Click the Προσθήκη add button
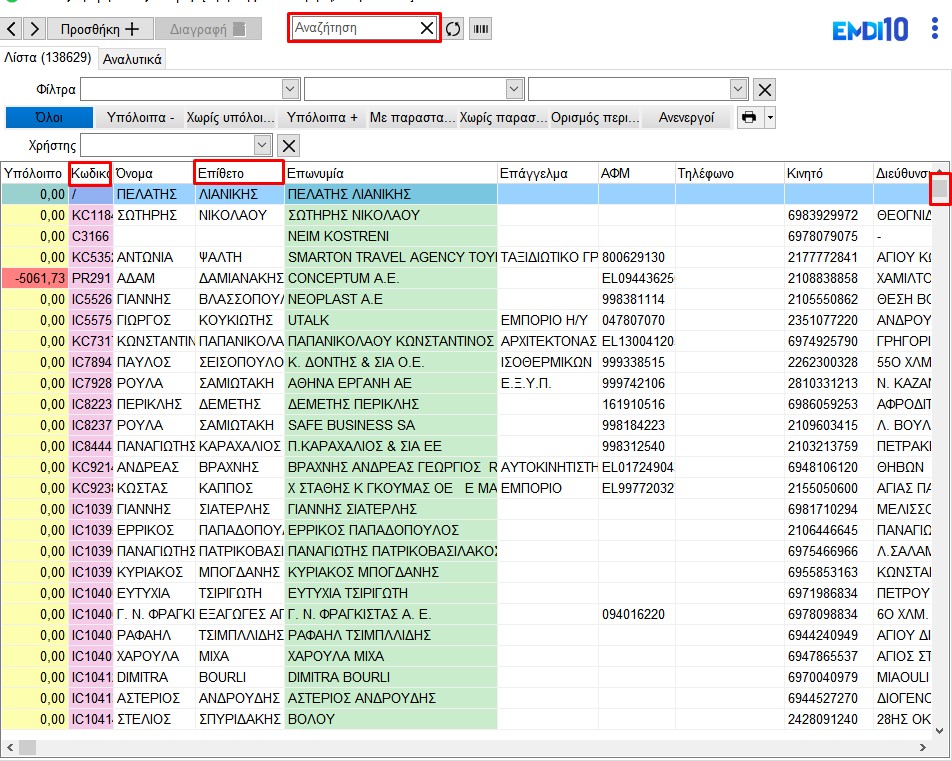 [x=100, y=29]
